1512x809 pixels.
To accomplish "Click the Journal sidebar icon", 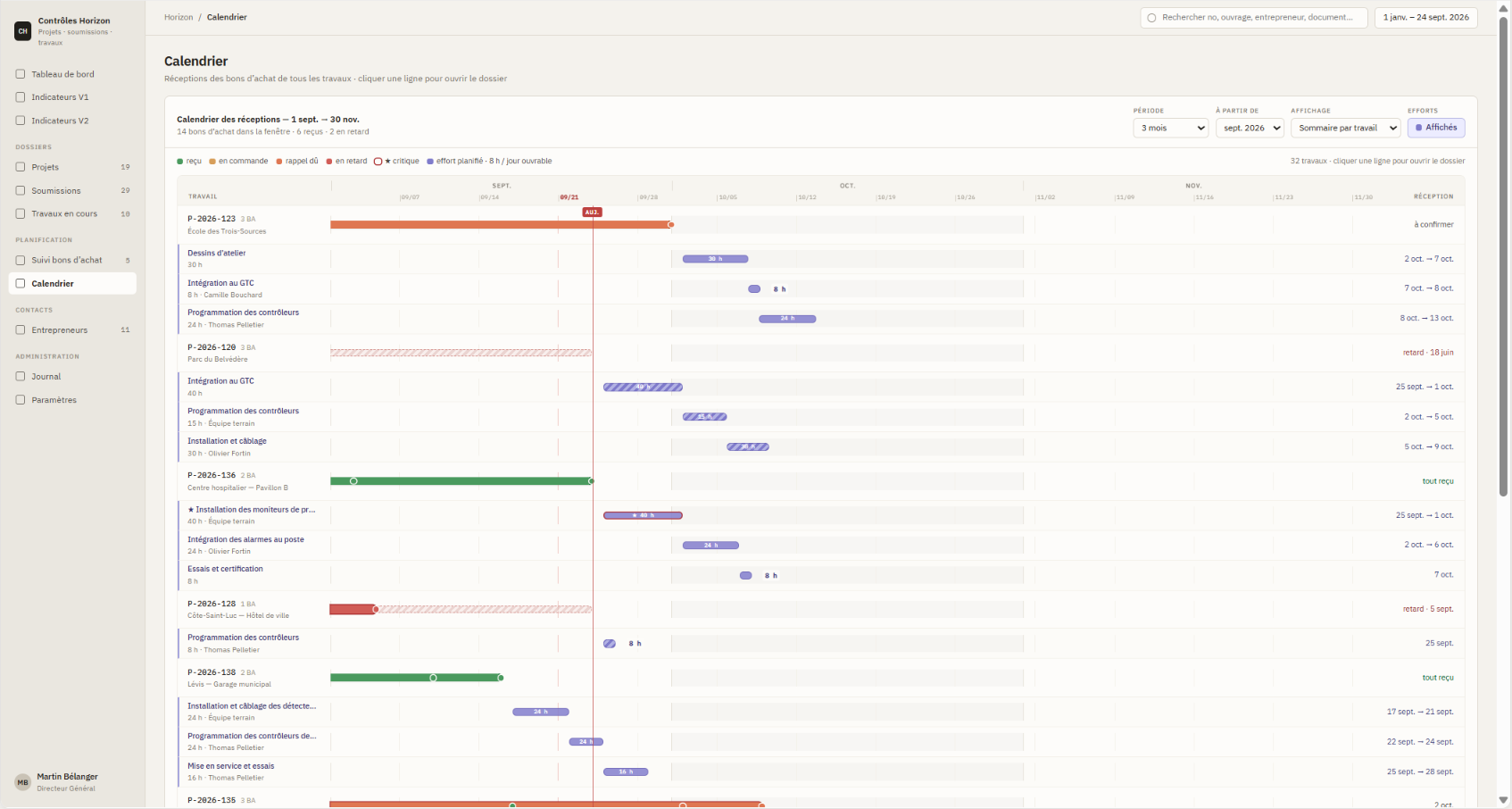I will coord(21,376).
